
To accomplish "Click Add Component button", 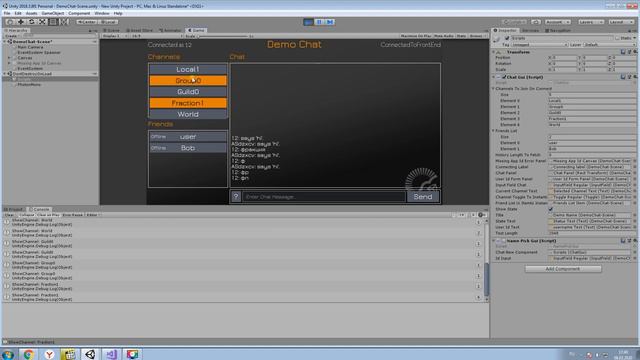I will coord(563,269).
